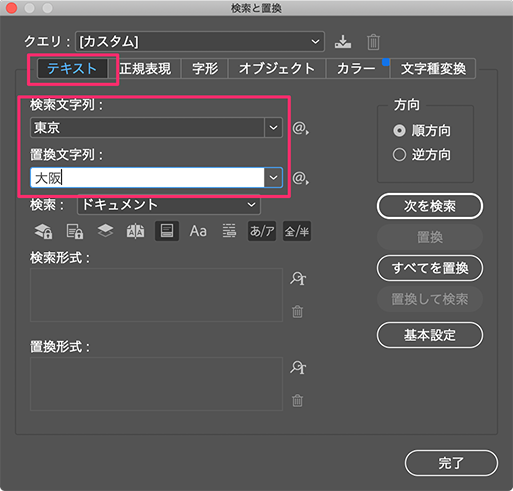
Task: Toggle include locked stories icon
Action: click(74, 231)
